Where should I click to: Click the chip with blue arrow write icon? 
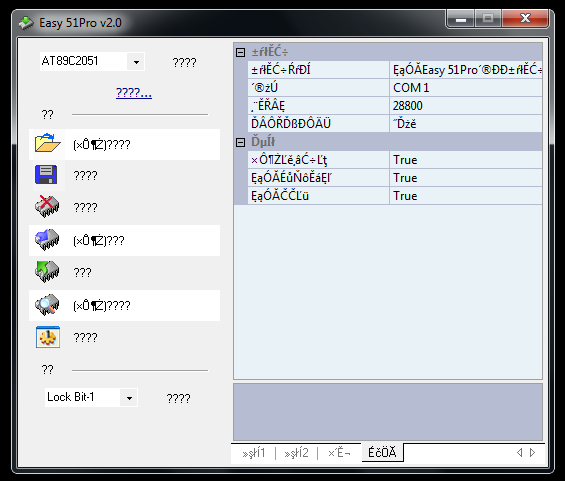47,240
